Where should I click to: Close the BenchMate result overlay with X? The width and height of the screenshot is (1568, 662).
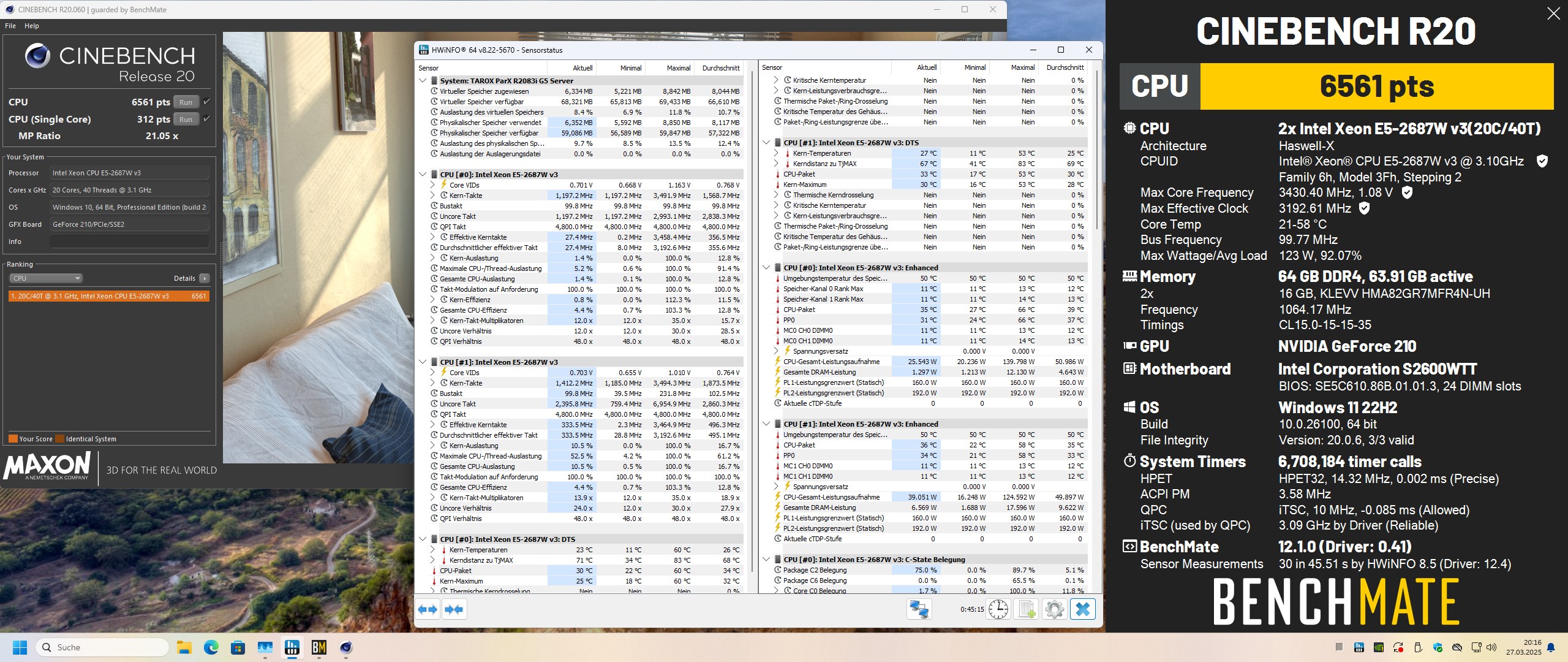click(1553, 13)
